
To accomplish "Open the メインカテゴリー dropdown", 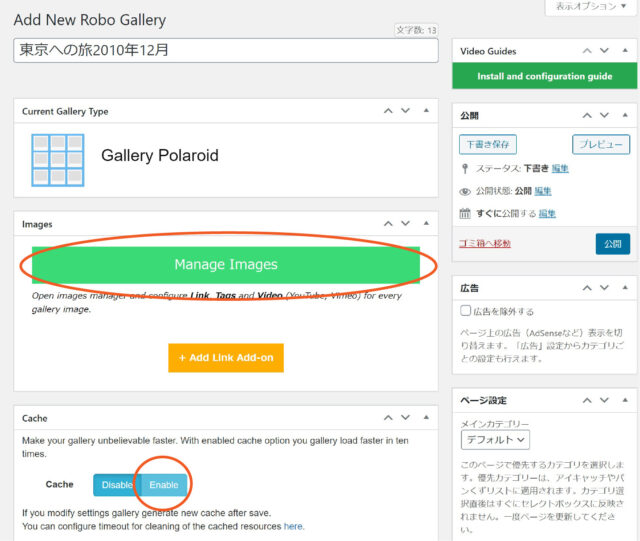I will [x=496, y=439].
